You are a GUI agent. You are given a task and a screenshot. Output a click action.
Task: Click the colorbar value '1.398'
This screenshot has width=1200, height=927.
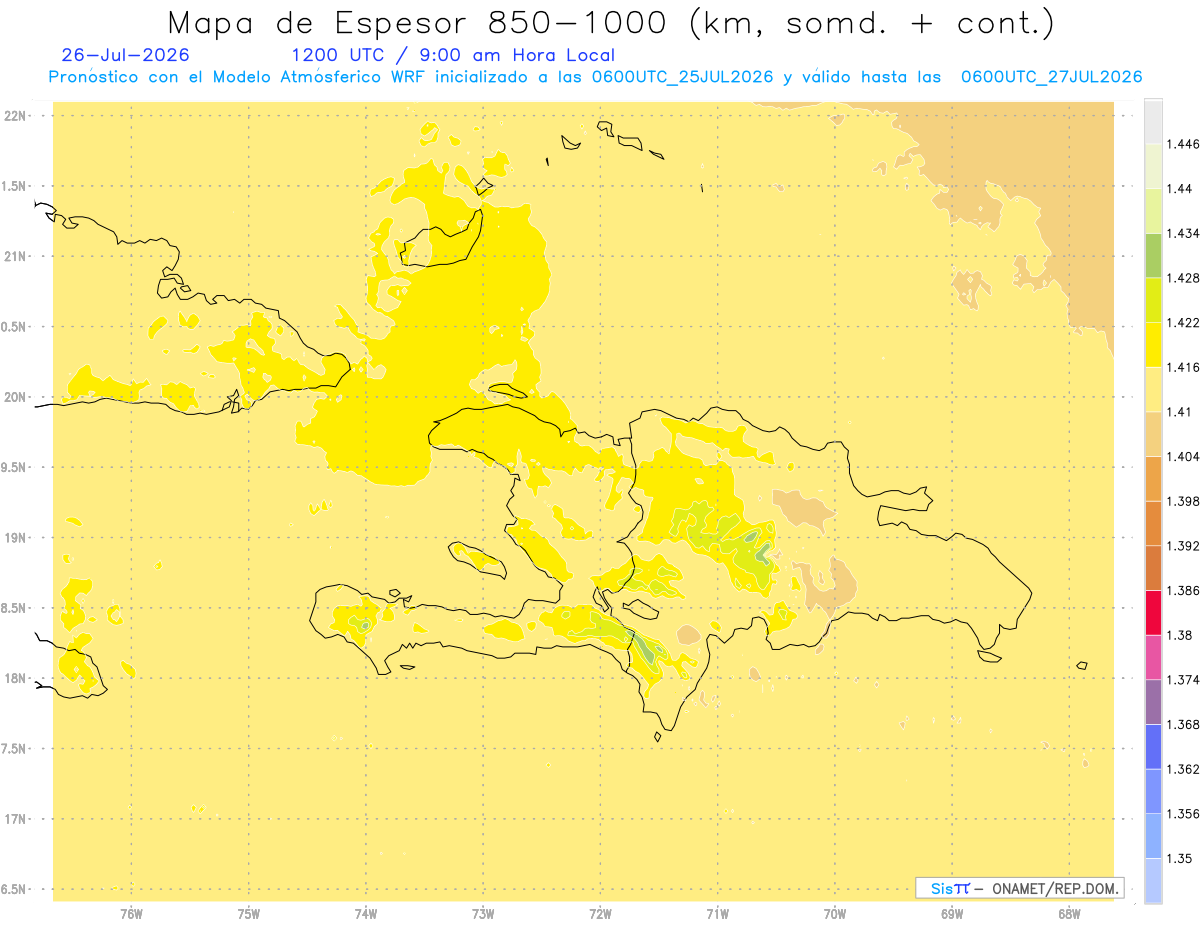(x=1182, y=501)
